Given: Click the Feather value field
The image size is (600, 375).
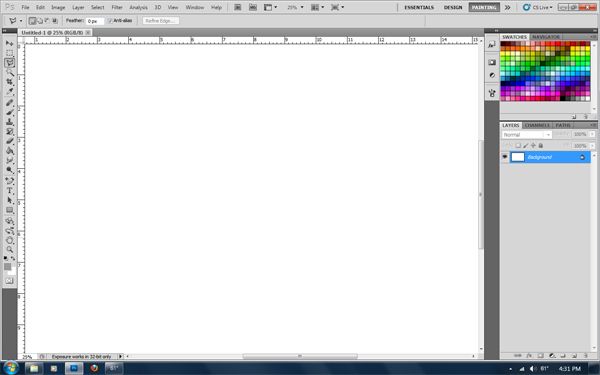Looking at the screenshot, I should 95,21.
